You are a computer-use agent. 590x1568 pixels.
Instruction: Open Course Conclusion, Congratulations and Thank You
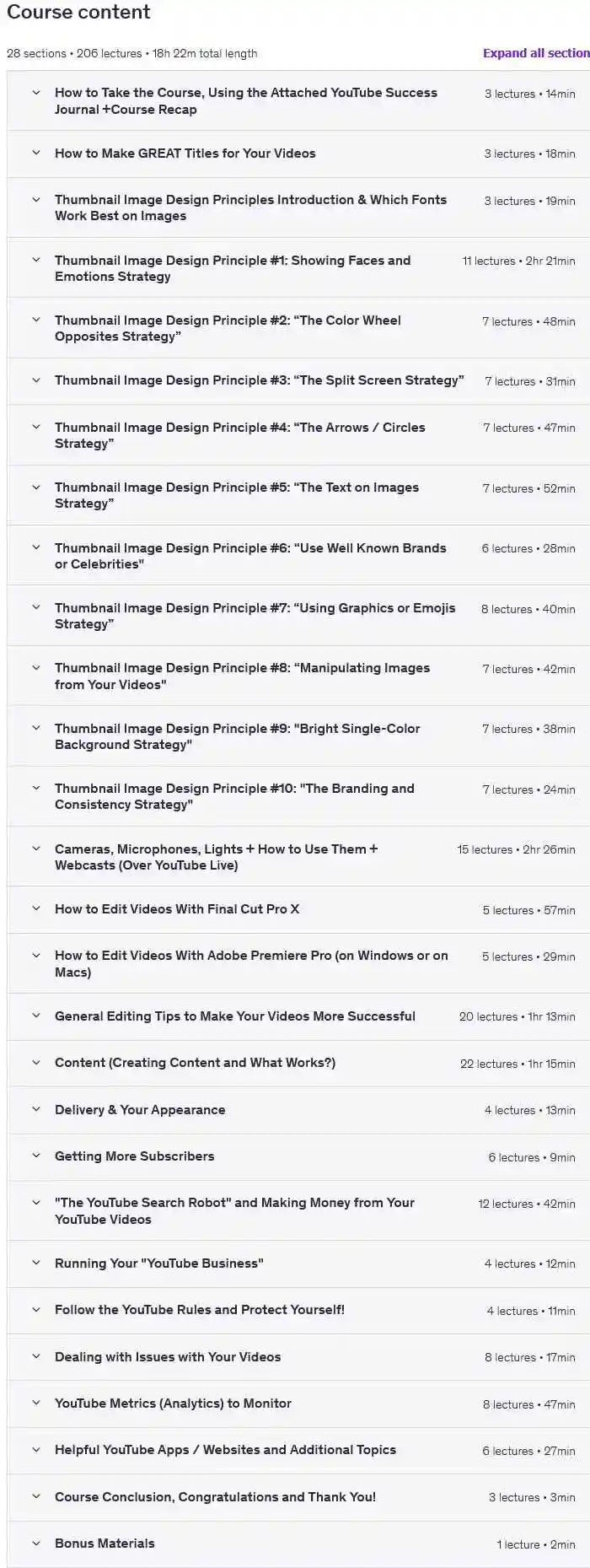point(215,1497)
